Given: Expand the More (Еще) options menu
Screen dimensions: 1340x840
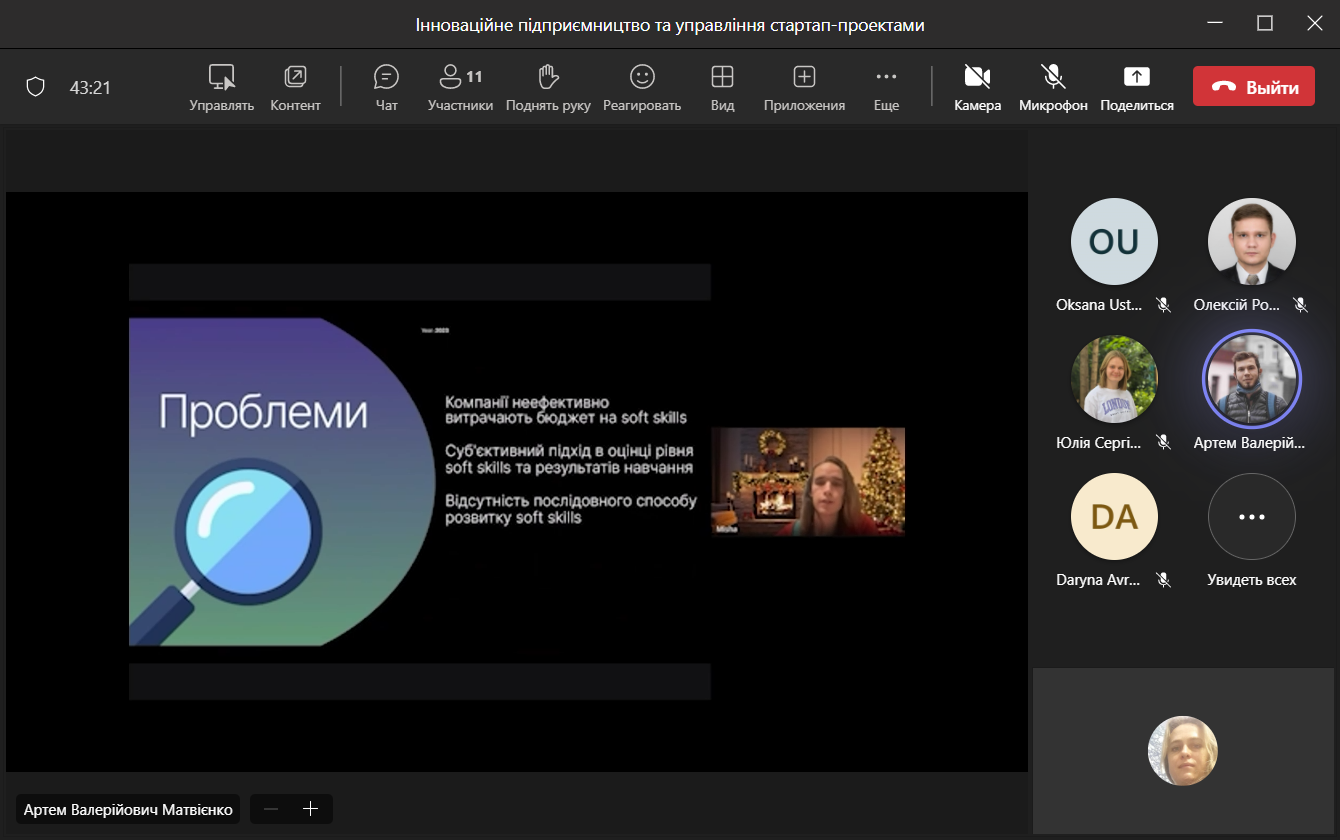Looking at the screenshot, I should coord(886,87).
